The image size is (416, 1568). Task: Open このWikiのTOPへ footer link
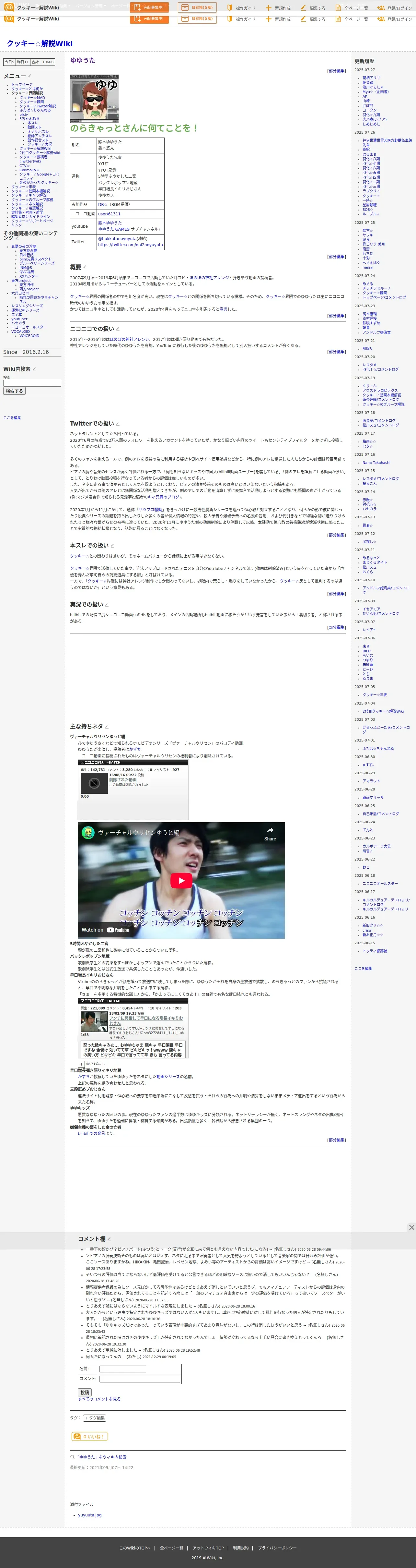coord(134,1548)
